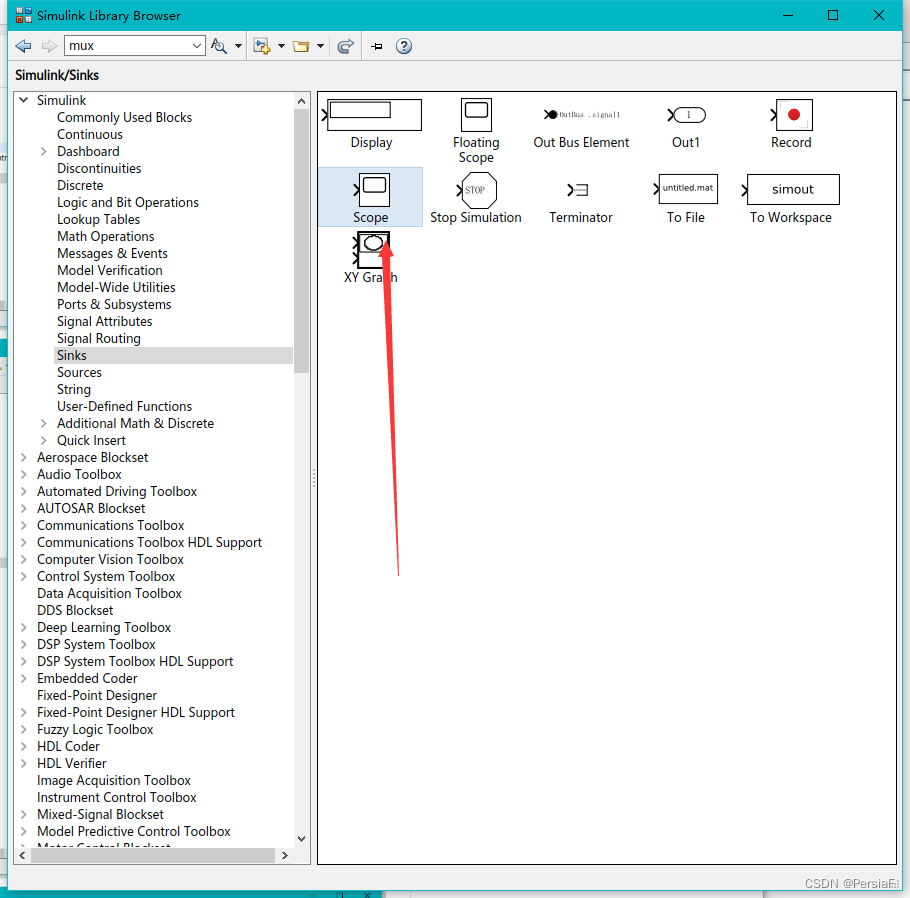Open Messages & Events library
Image resolution: width=910 pixels, height=898 pixels.
tap(112, 253)
